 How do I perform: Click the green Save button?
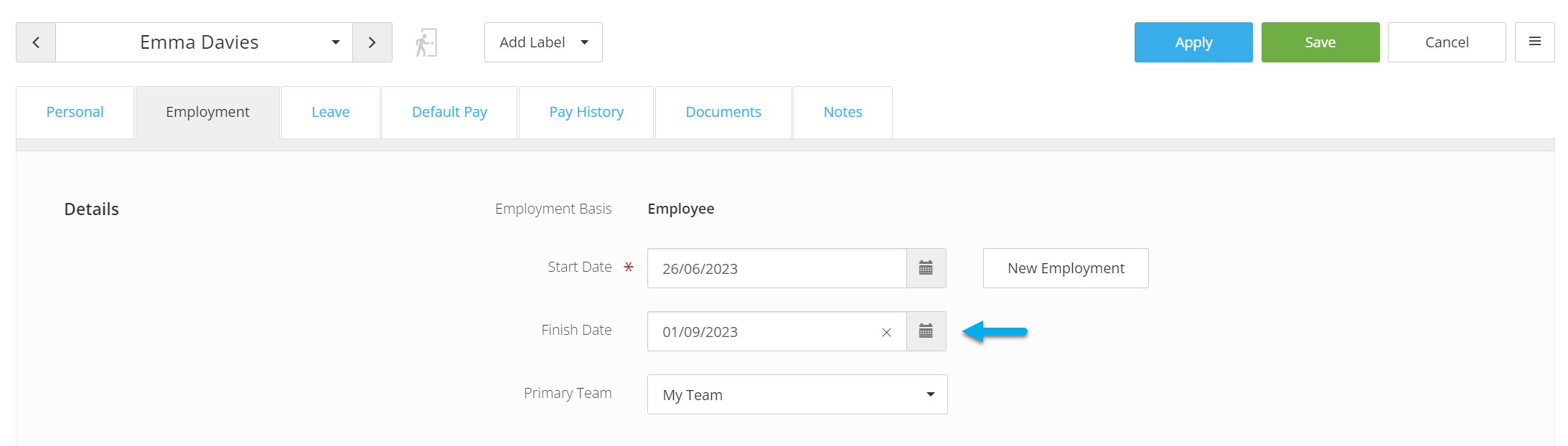point(1320,42)
